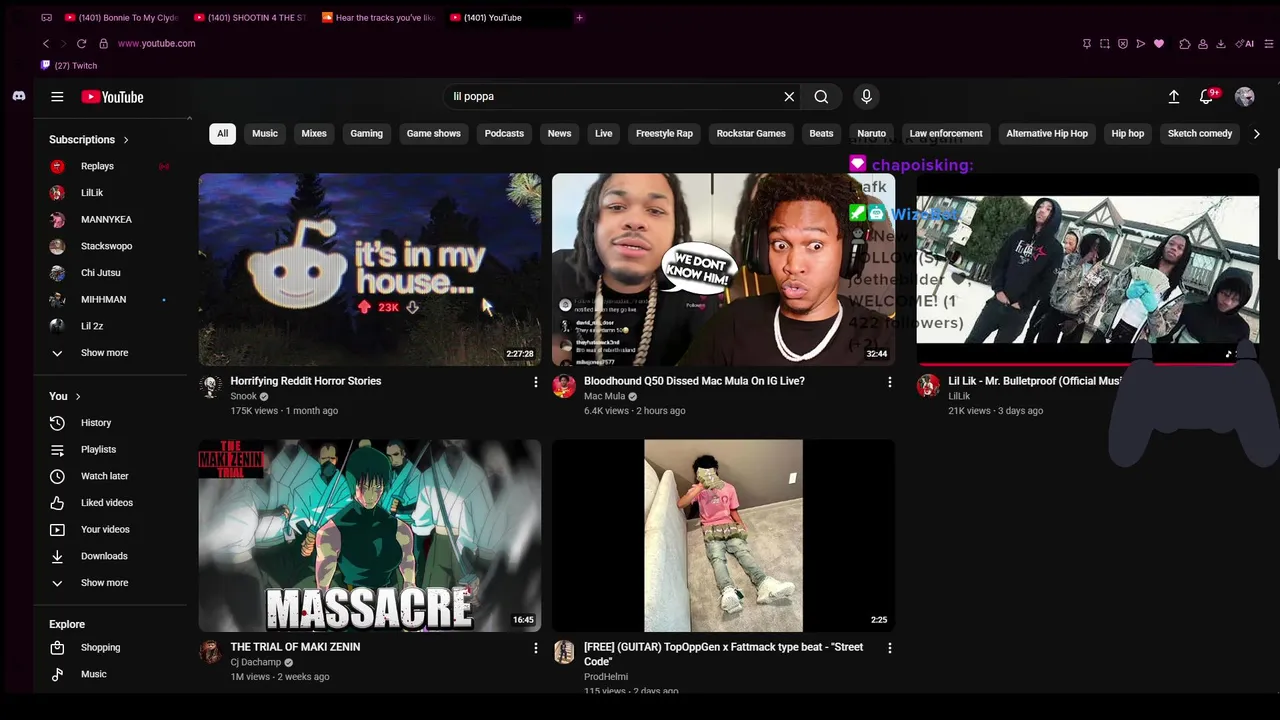Click the www.youtube.com address bar
The width and height of the screenshot is (1280, 720).
tap(156, 44)
